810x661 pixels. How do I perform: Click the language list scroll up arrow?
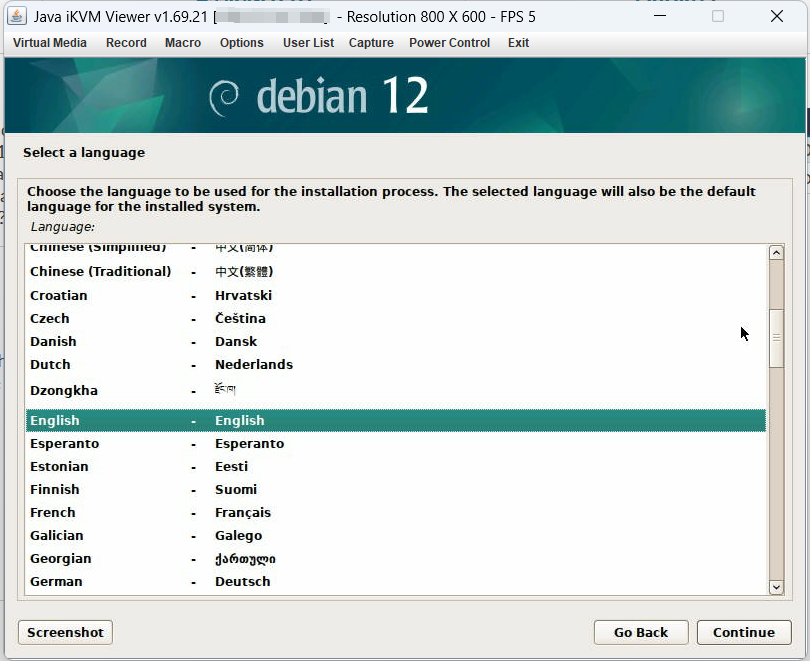(776, 253)
